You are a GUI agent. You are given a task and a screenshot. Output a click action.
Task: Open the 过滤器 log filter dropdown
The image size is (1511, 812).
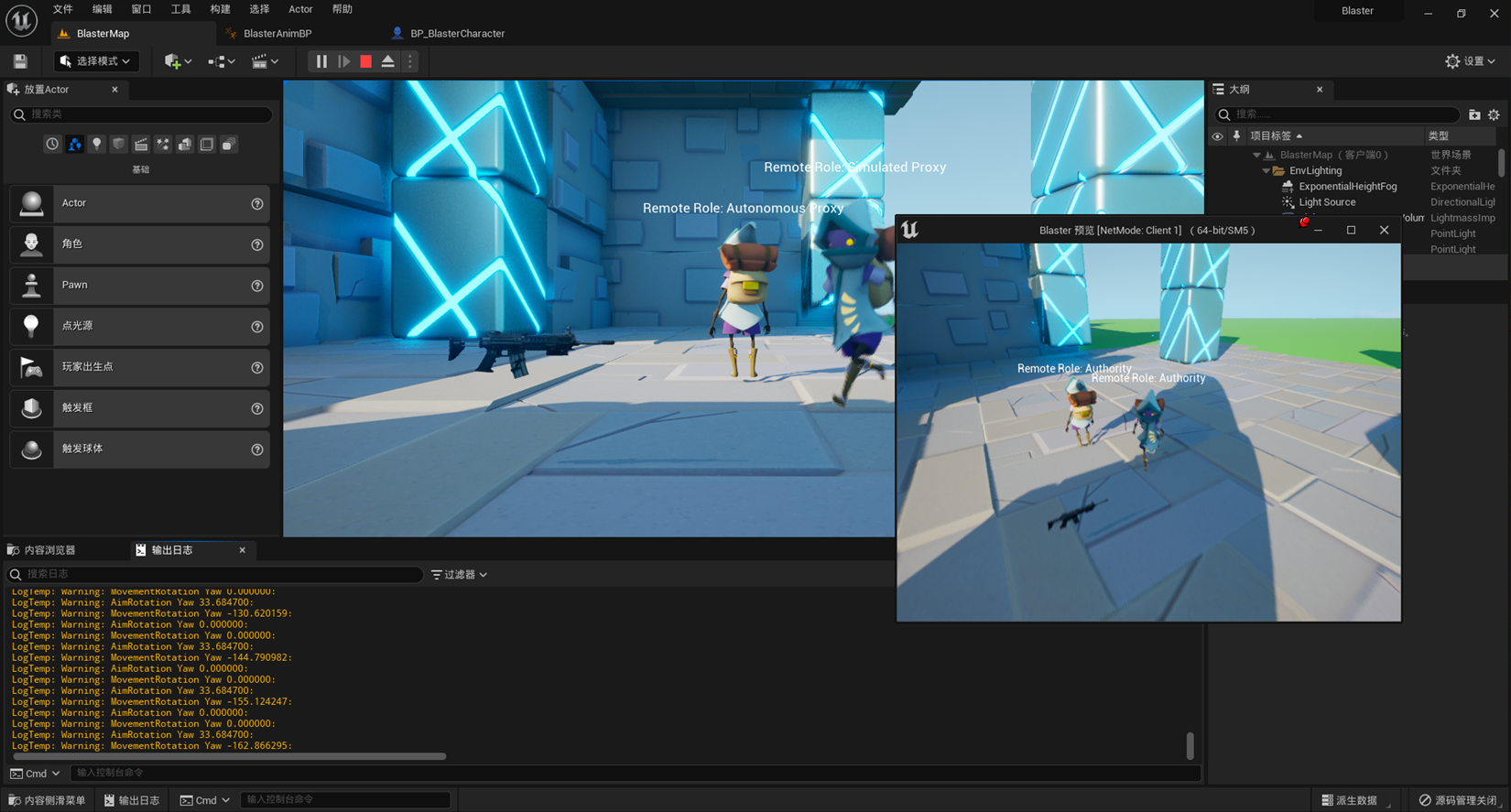pyautogui.click(x=459, y=575)
